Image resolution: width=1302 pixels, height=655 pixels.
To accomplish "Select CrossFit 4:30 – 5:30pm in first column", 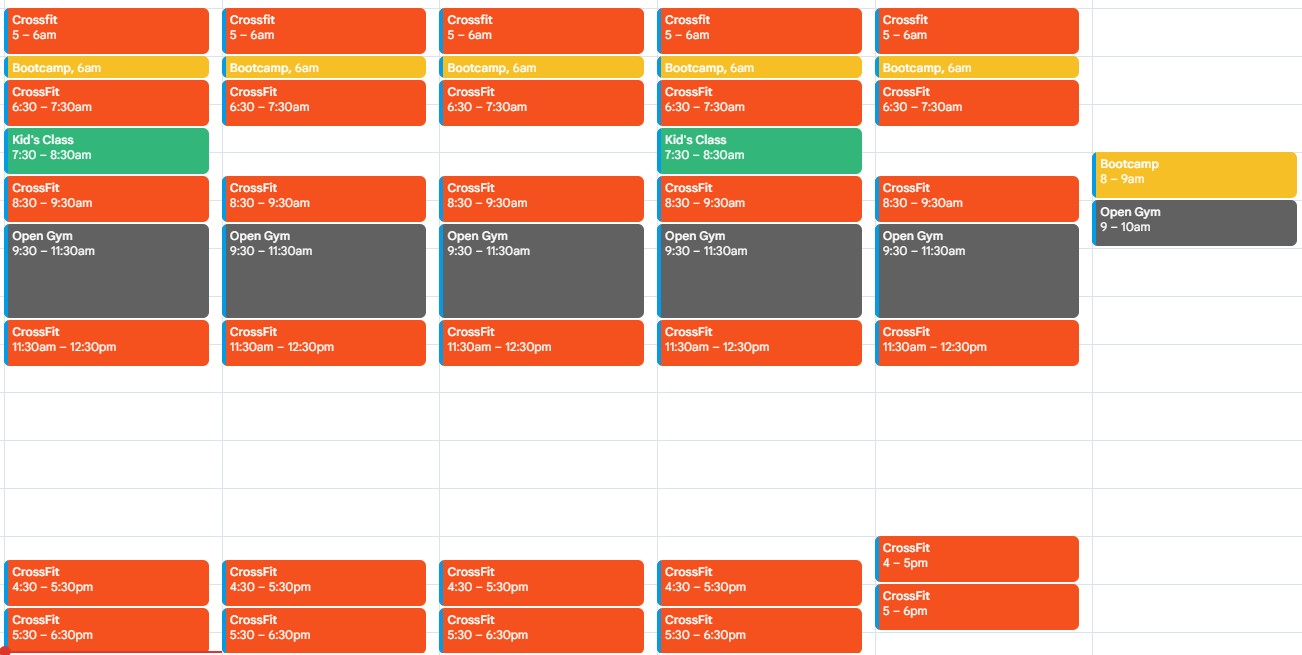I will point(107,583).
